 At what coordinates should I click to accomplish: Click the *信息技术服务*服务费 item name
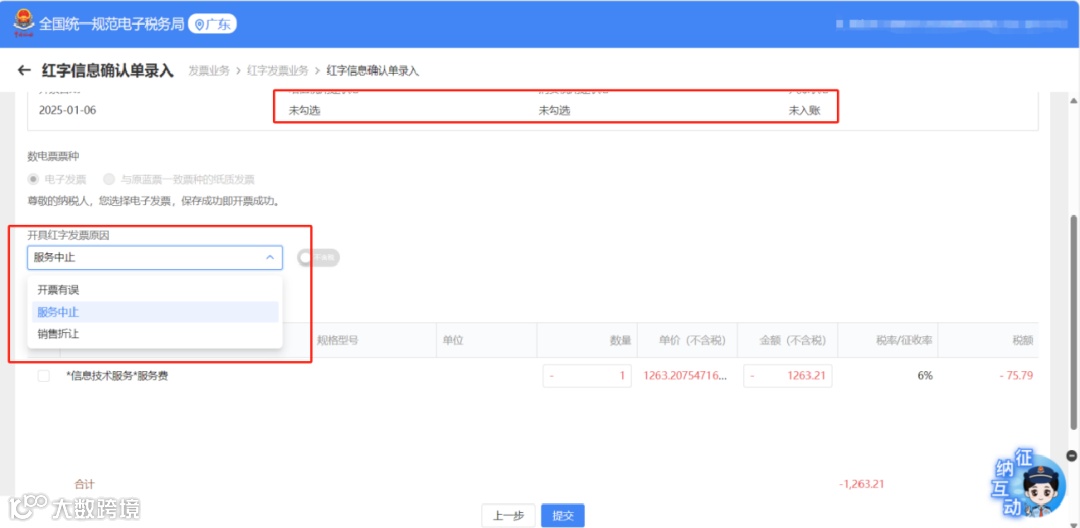pyautogui.click(x=116, y=376)
